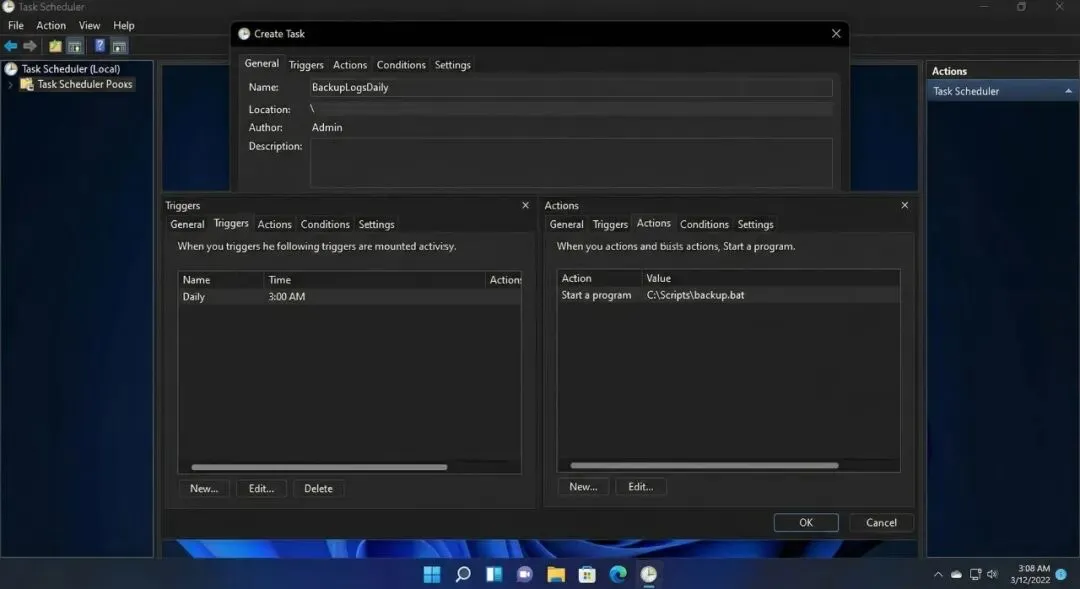
Task: Click the volume speaker tray icon
Action: coord(993,575)
